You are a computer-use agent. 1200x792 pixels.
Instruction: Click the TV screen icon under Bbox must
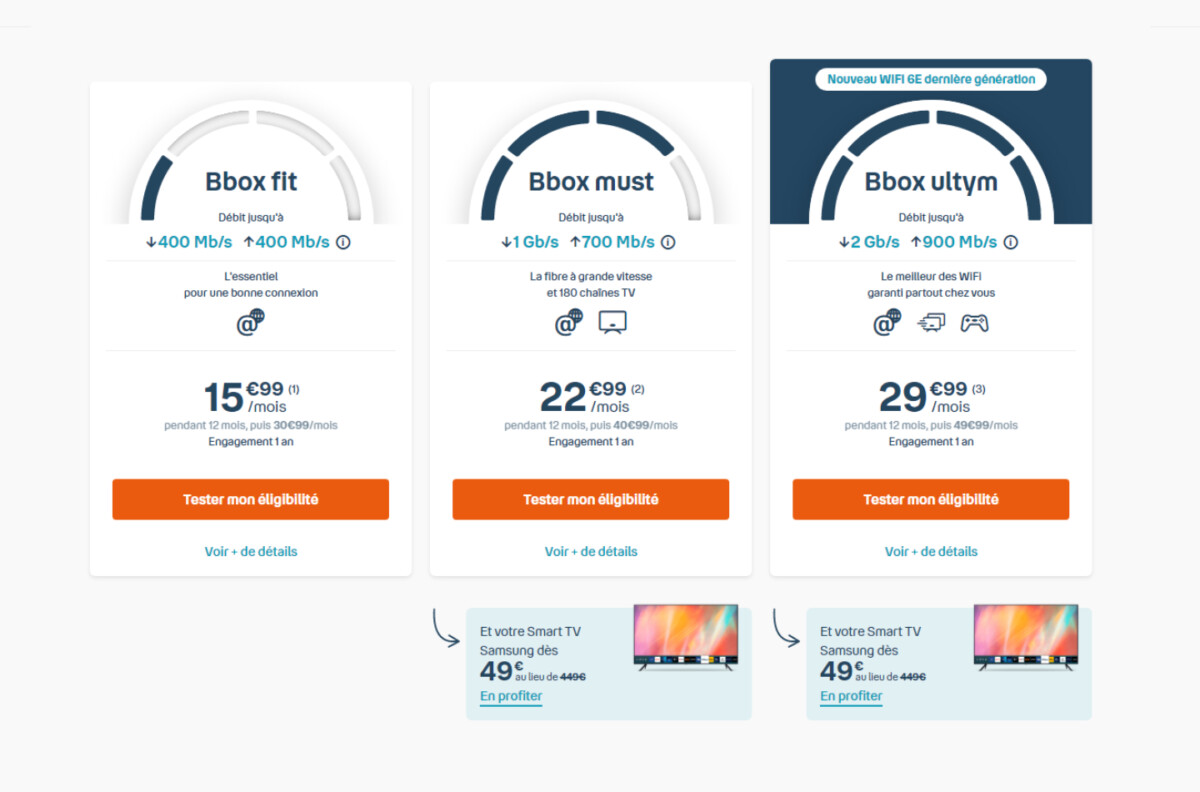pos(612,322)
